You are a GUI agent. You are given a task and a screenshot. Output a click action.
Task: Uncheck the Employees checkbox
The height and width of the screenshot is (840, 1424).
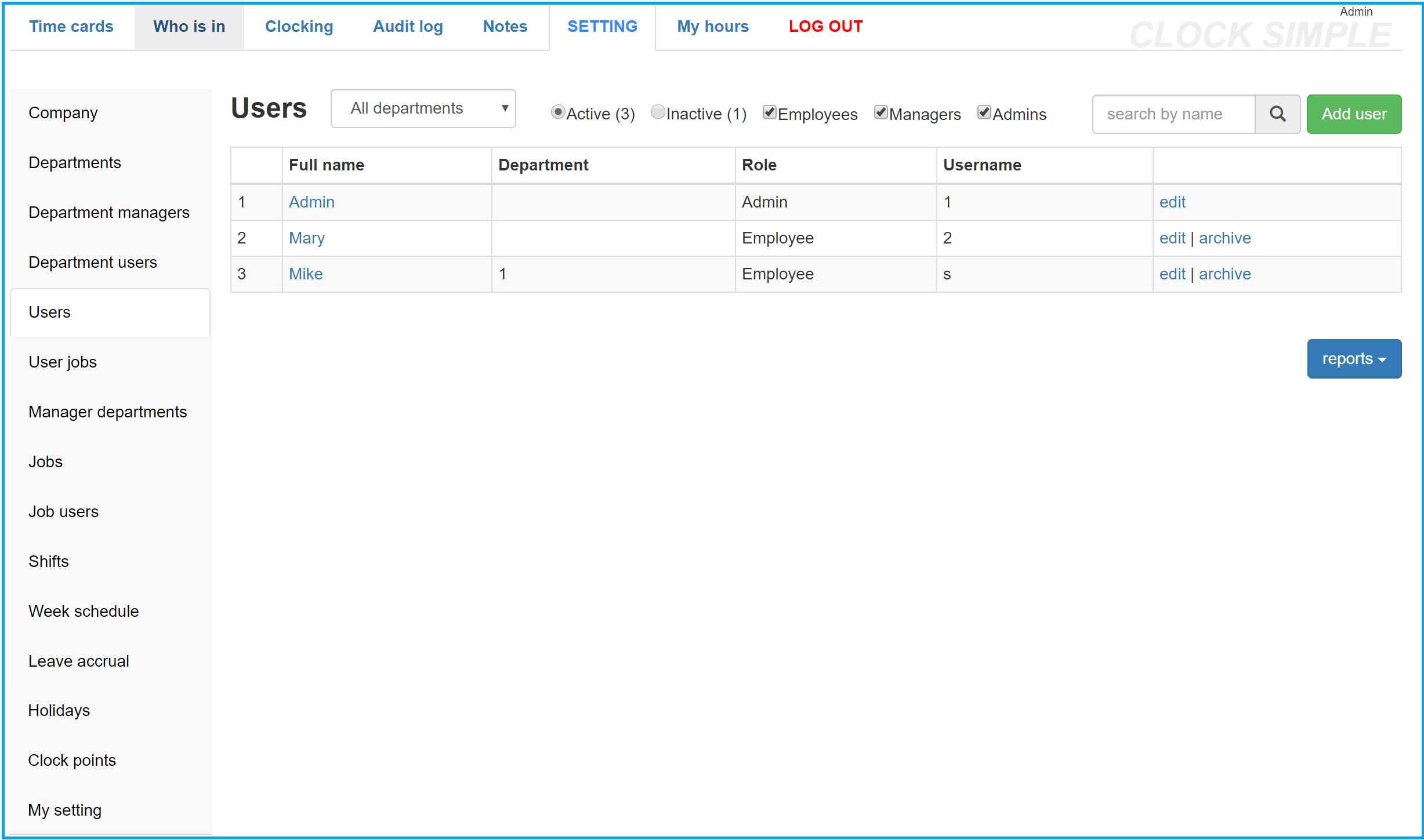click(770, 112)
